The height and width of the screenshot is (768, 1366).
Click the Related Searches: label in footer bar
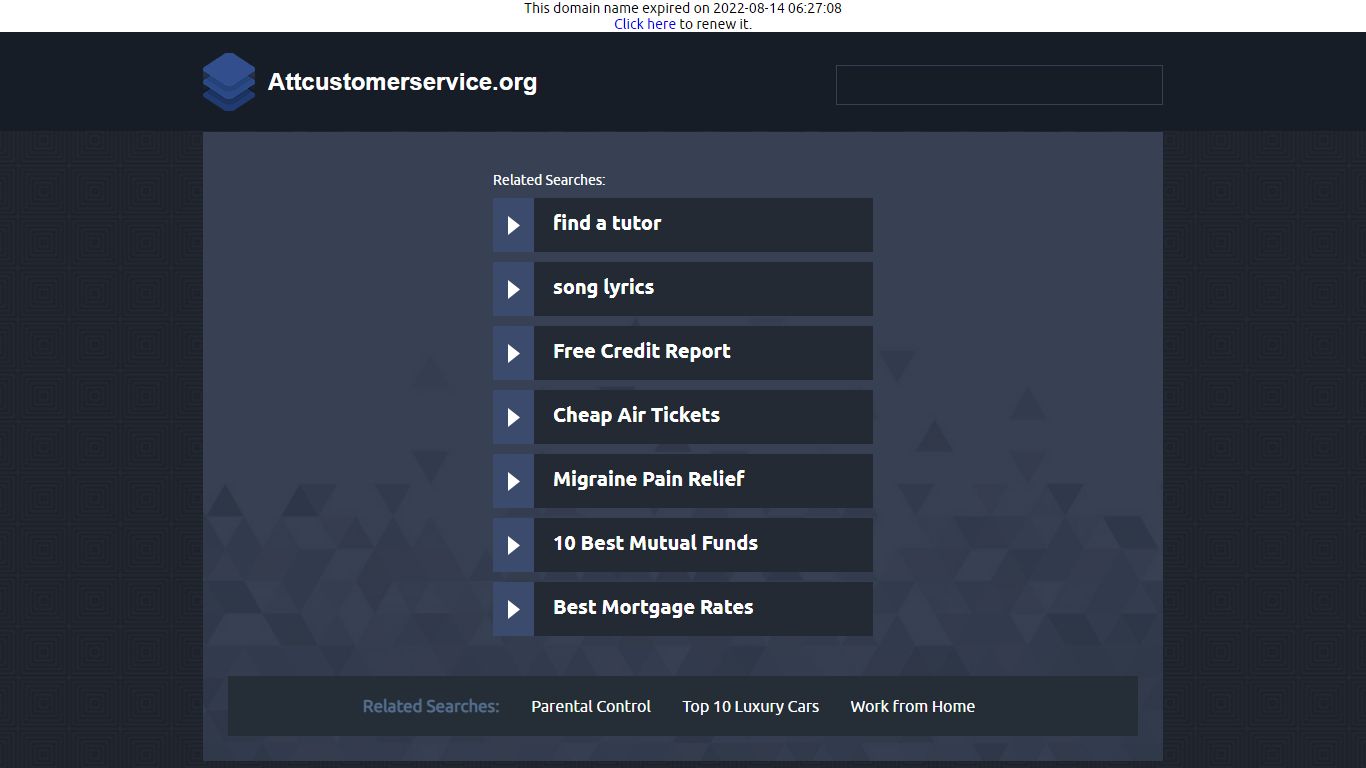431,706
